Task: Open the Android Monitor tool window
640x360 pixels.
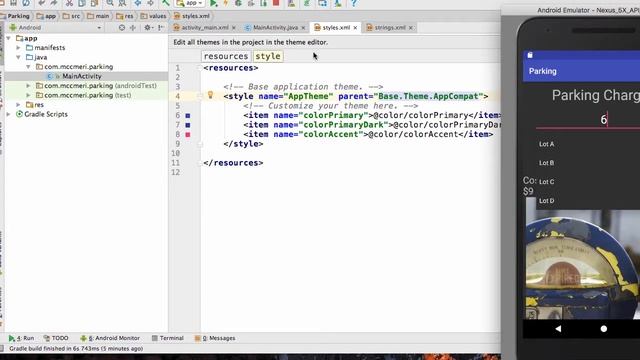Action: point(110,338)
